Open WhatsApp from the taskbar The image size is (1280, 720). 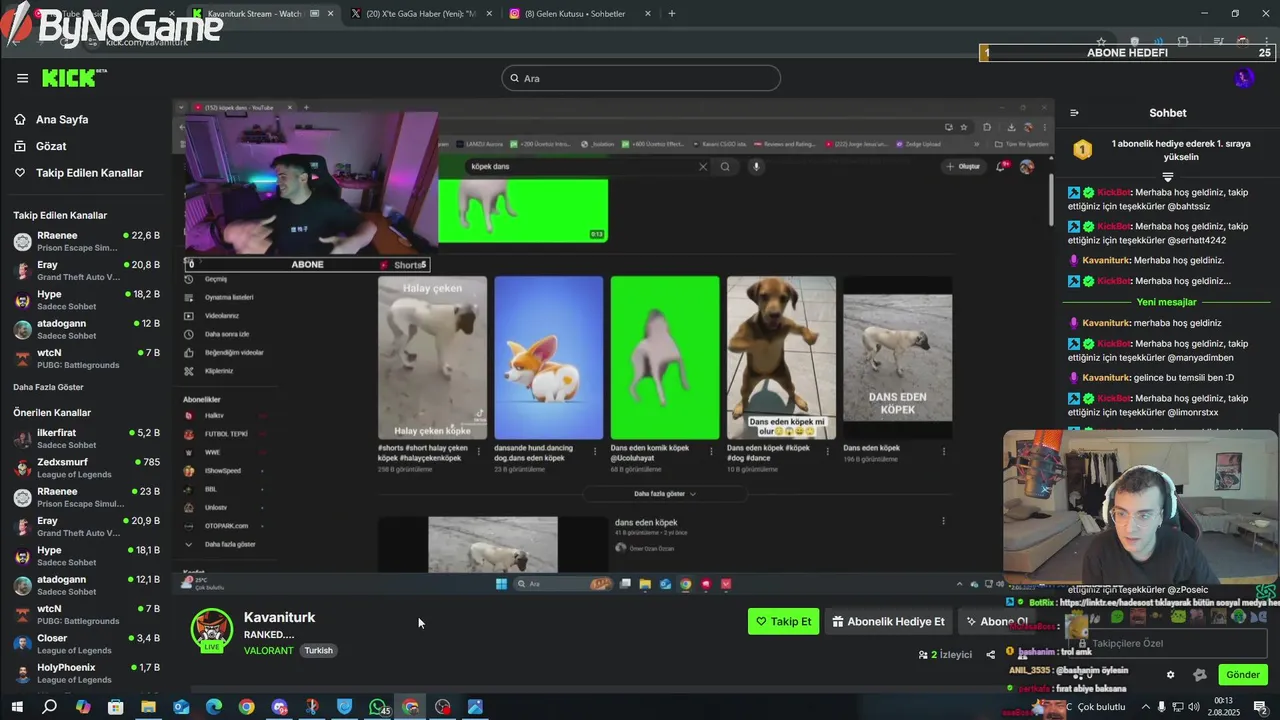click(377, 707)
